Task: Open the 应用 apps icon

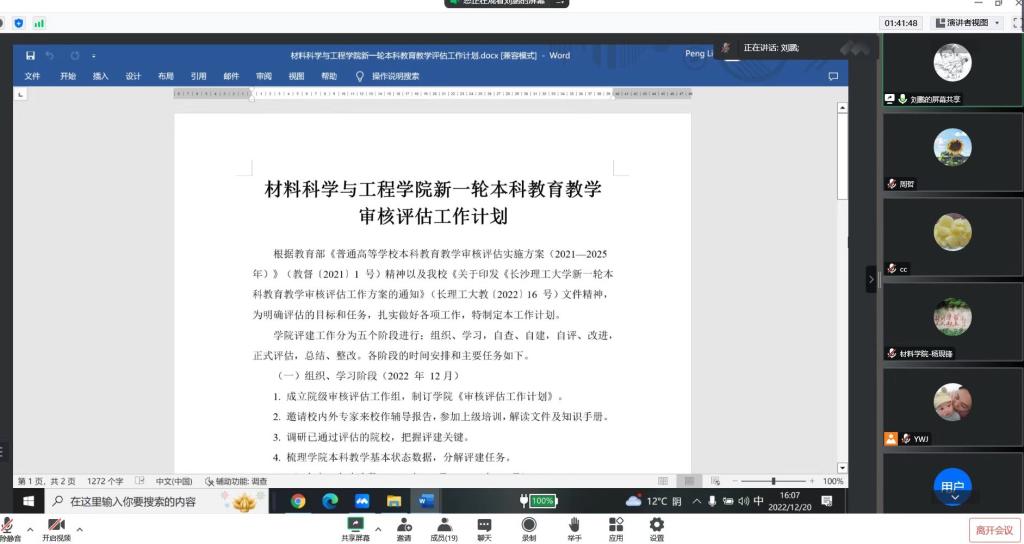Action: pyautogui.click(x=616, y=525)
